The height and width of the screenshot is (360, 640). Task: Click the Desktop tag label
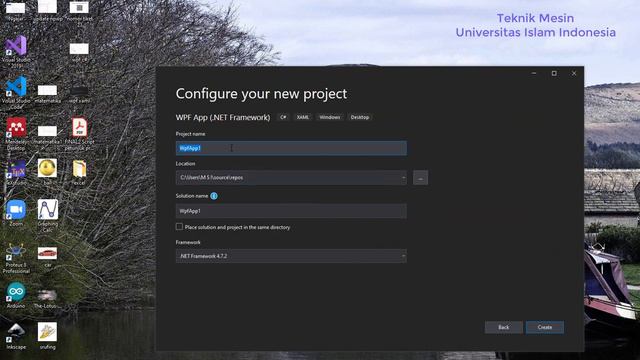coord(360,117)
